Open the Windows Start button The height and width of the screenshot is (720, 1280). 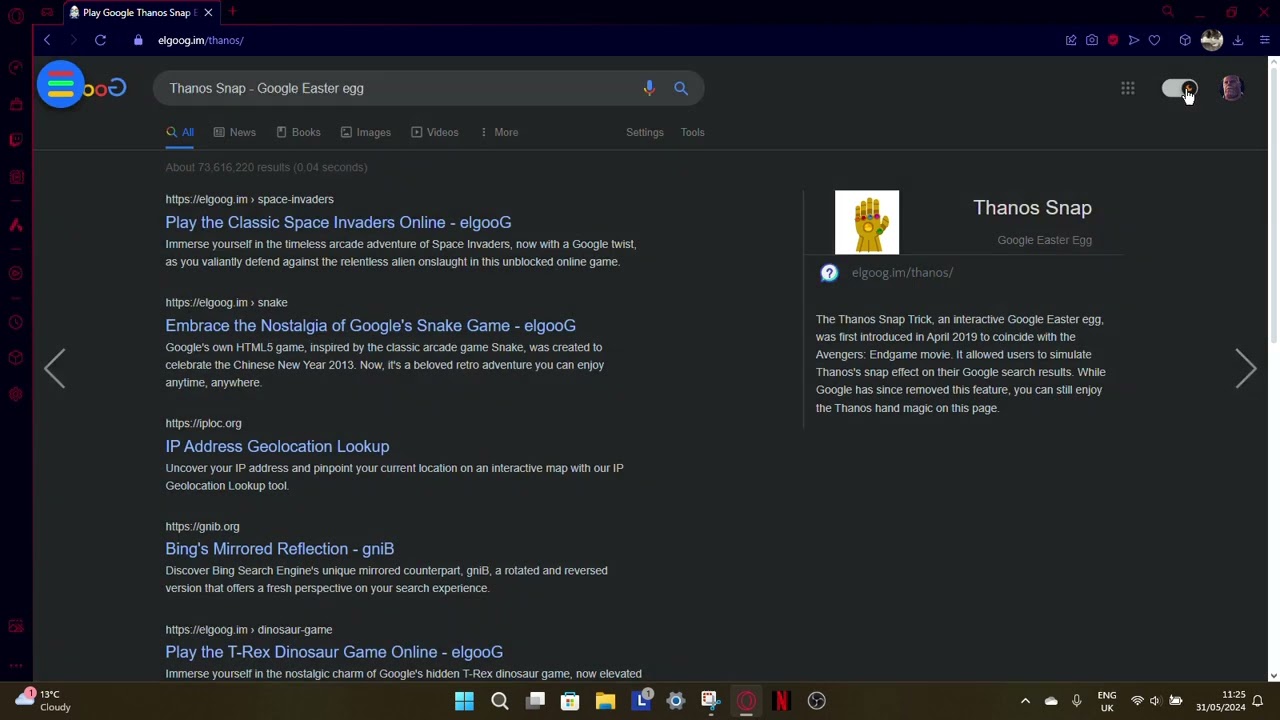(464, 701)
